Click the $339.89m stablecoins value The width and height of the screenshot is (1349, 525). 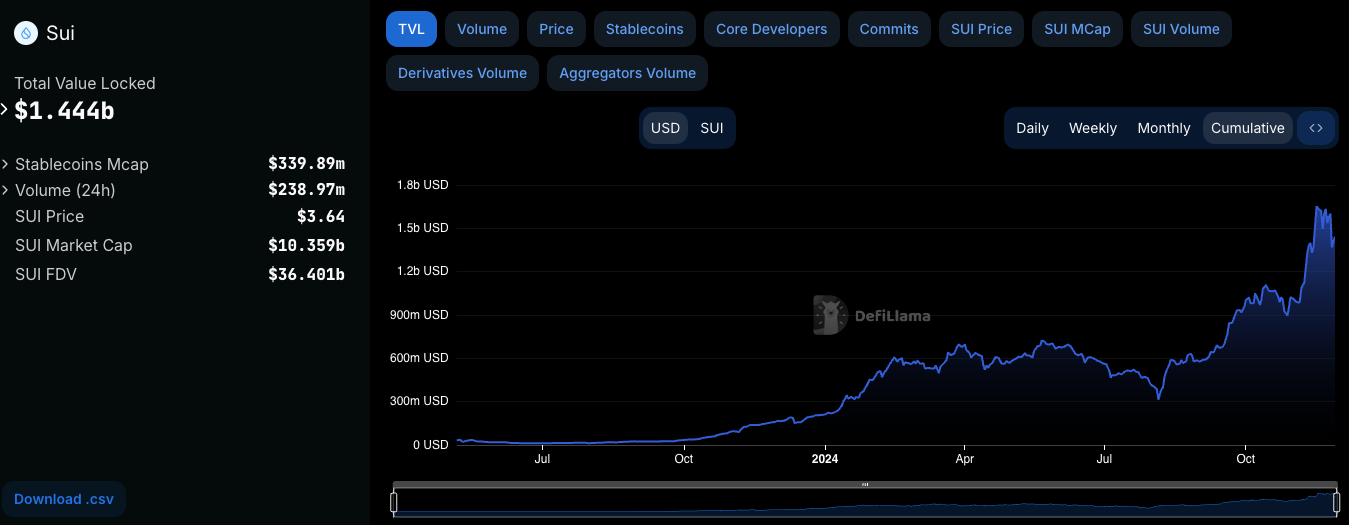pyautogui.click(x=306, y=164)
